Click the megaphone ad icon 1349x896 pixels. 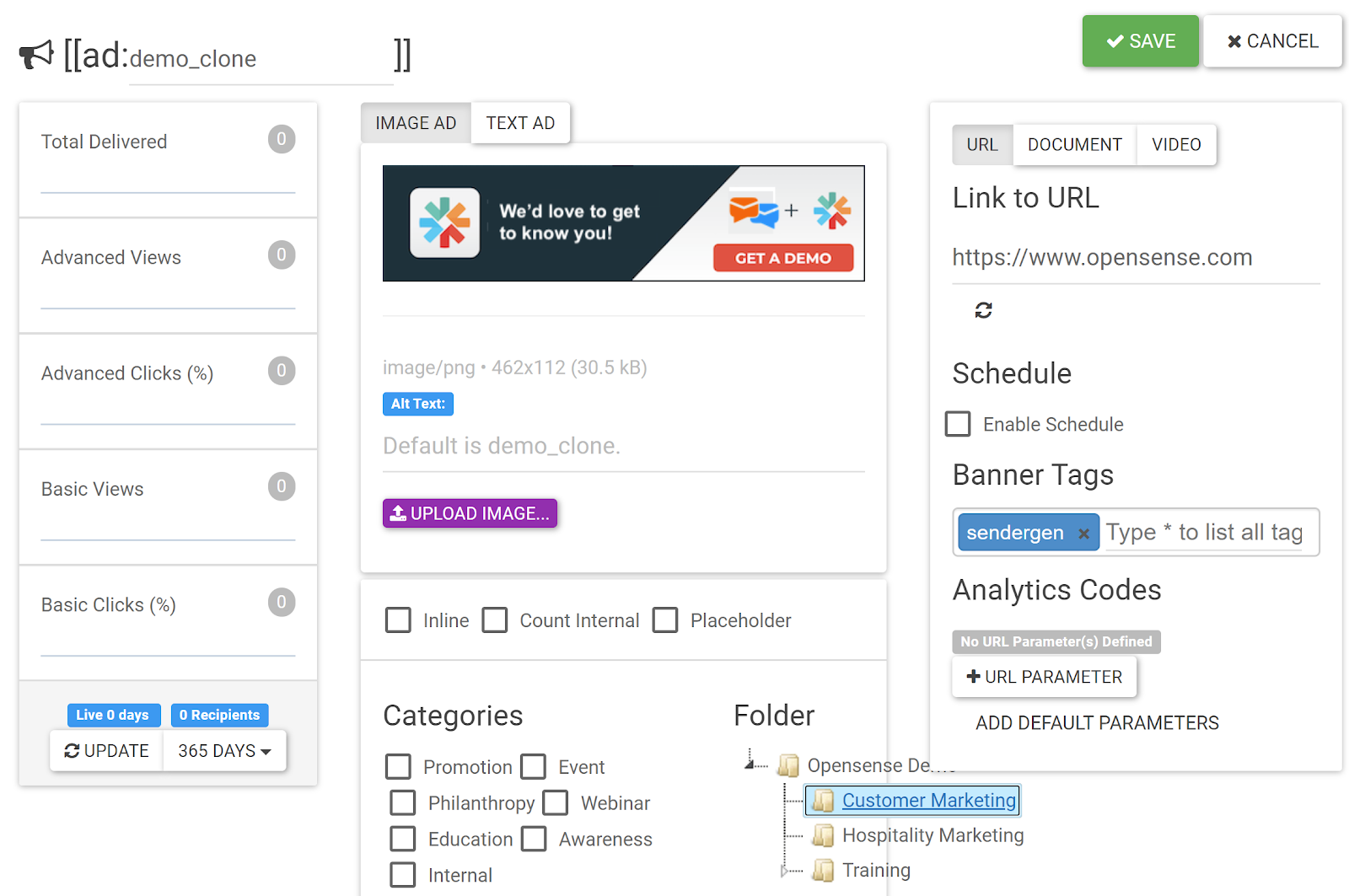[x=36, y=56]
